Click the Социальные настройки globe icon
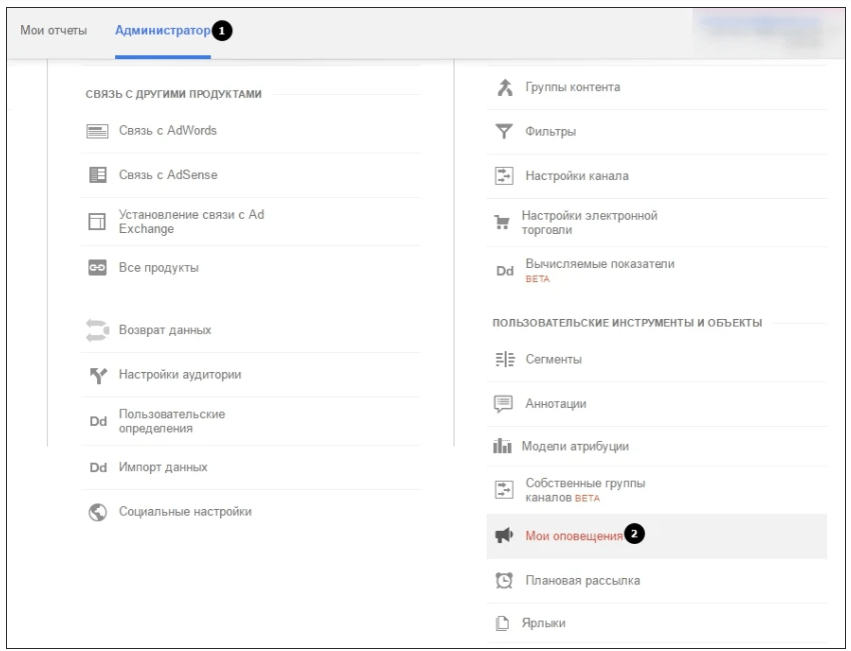851x651 pixels. pyautogui.click(x=97, y=512)
